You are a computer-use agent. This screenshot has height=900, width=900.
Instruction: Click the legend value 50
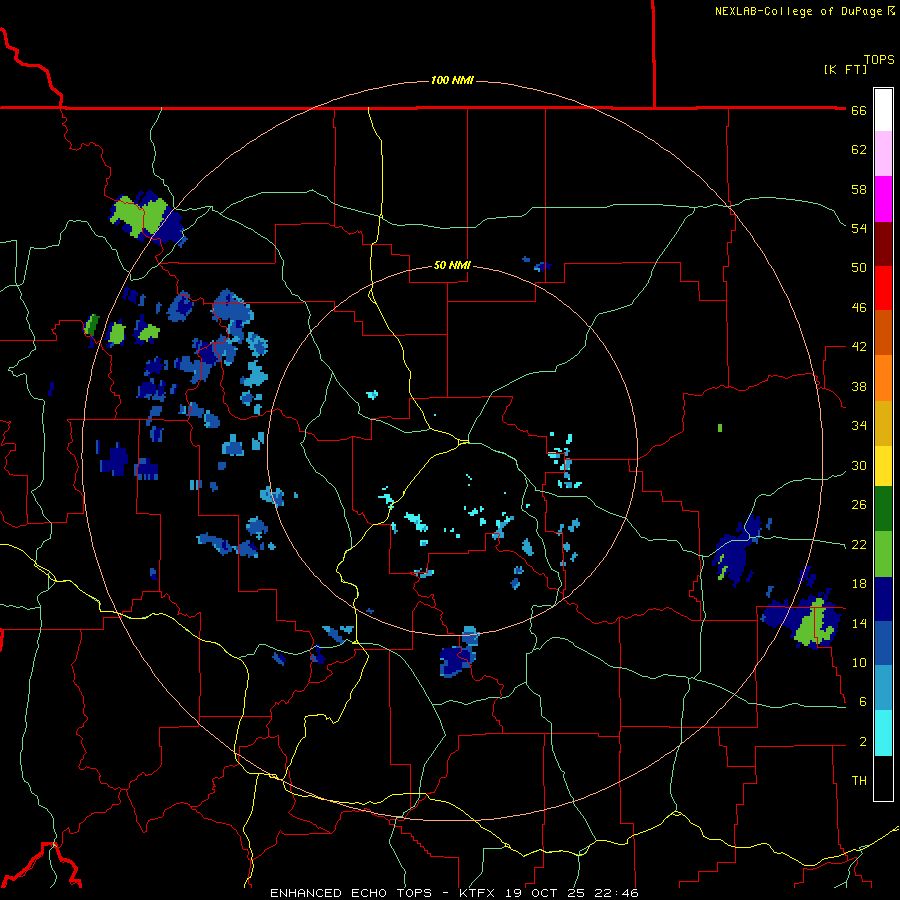859,268
